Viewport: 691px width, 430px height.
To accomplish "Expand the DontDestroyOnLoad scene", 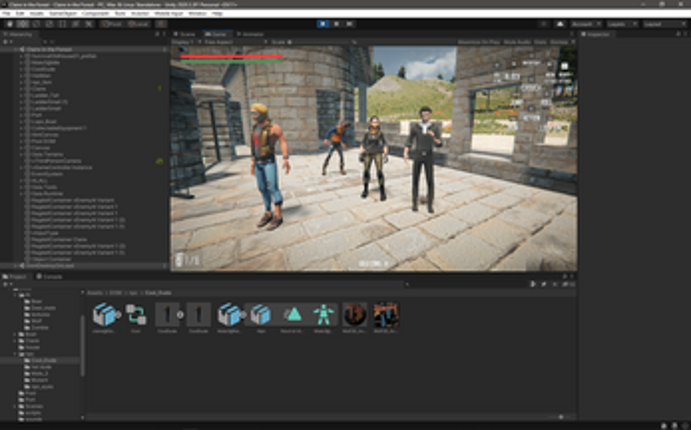I will [16, 266].
